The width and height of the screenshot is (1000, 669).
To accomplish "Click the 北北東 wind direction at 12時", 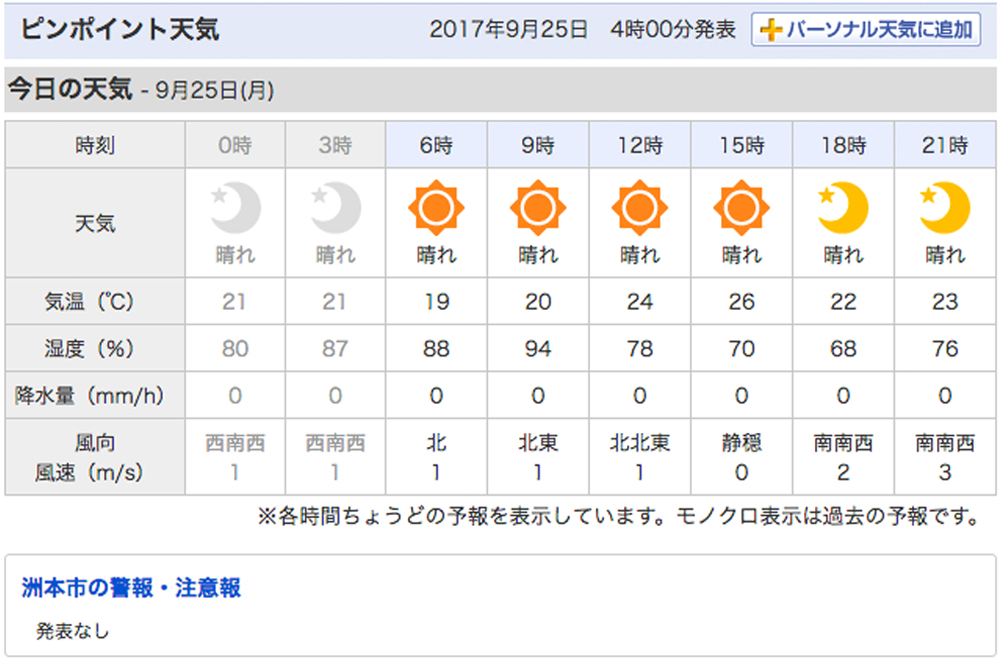I will (x=639, y=443).
